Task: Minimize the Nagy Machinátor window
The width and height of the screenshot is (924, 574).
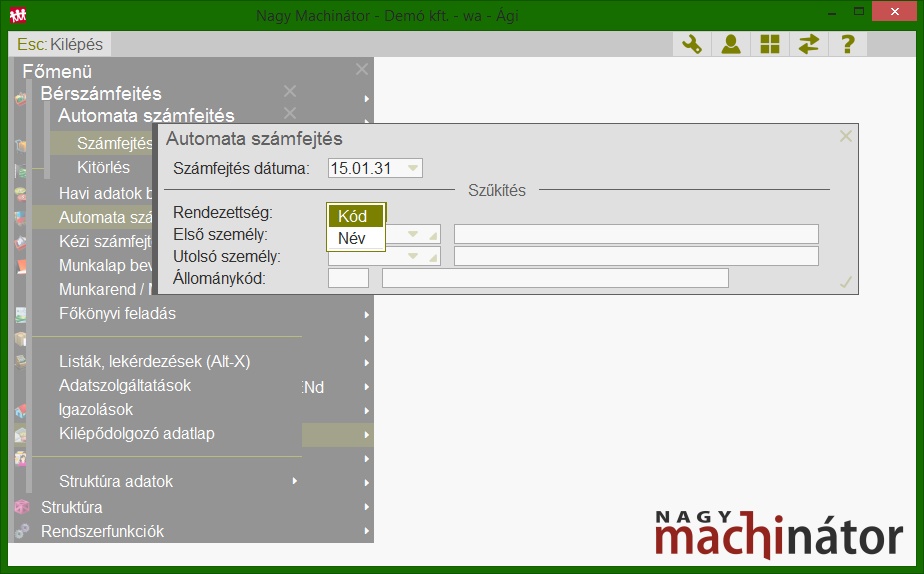Action: 832,12
